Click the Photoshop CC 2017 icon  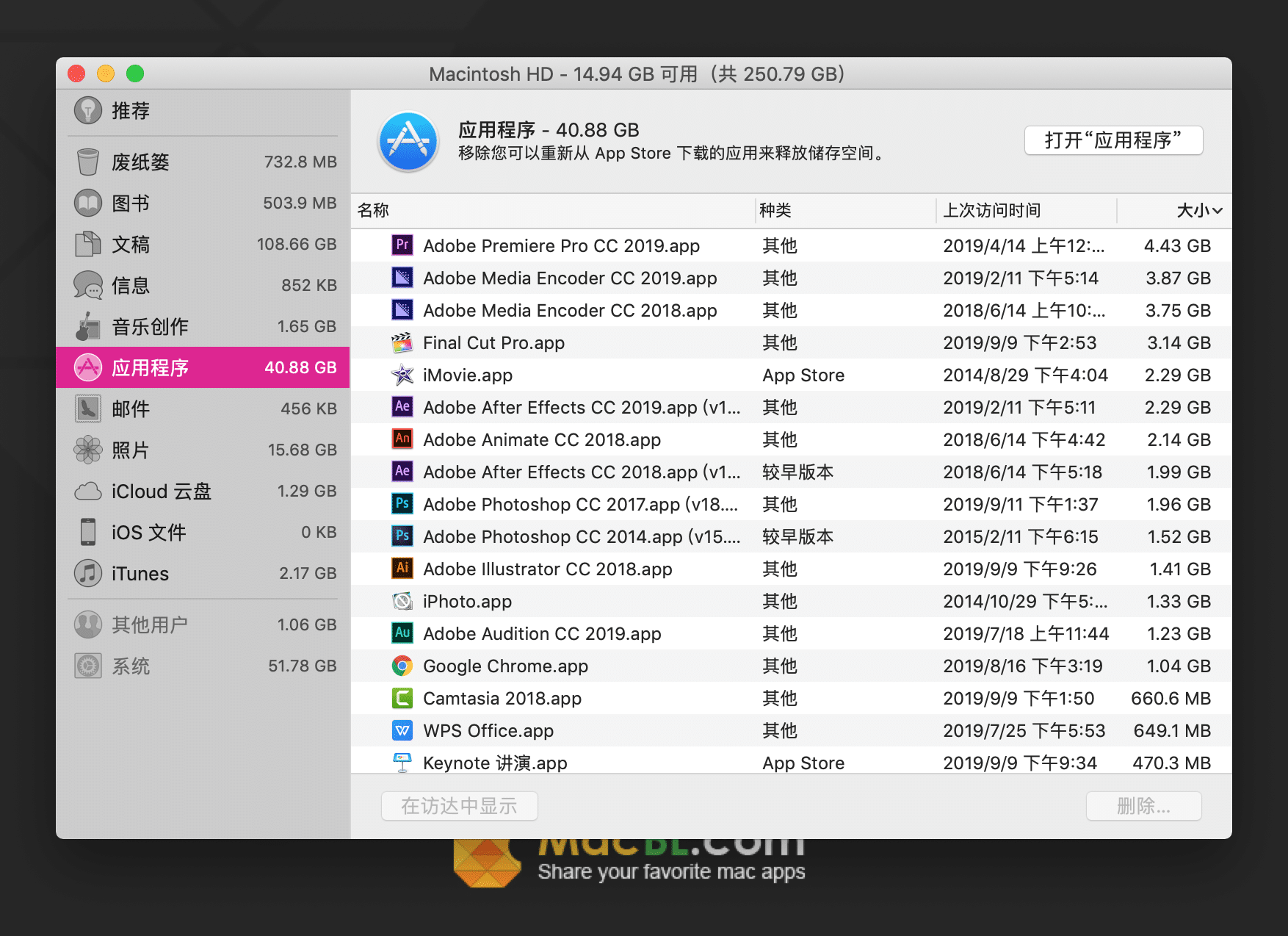tap(402, 504)
